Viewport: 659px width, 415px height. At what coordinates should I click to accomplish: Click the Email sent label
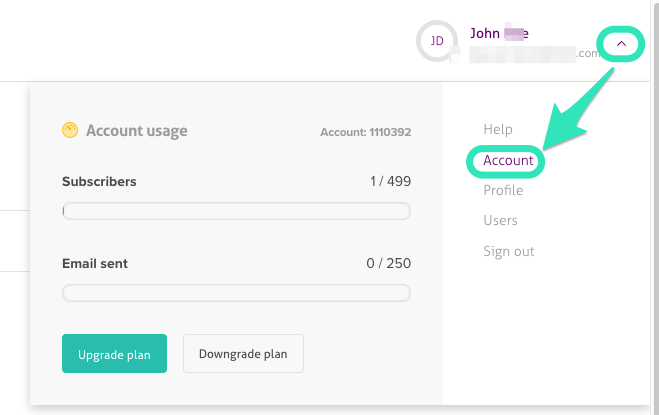click(x=95, y=264)
